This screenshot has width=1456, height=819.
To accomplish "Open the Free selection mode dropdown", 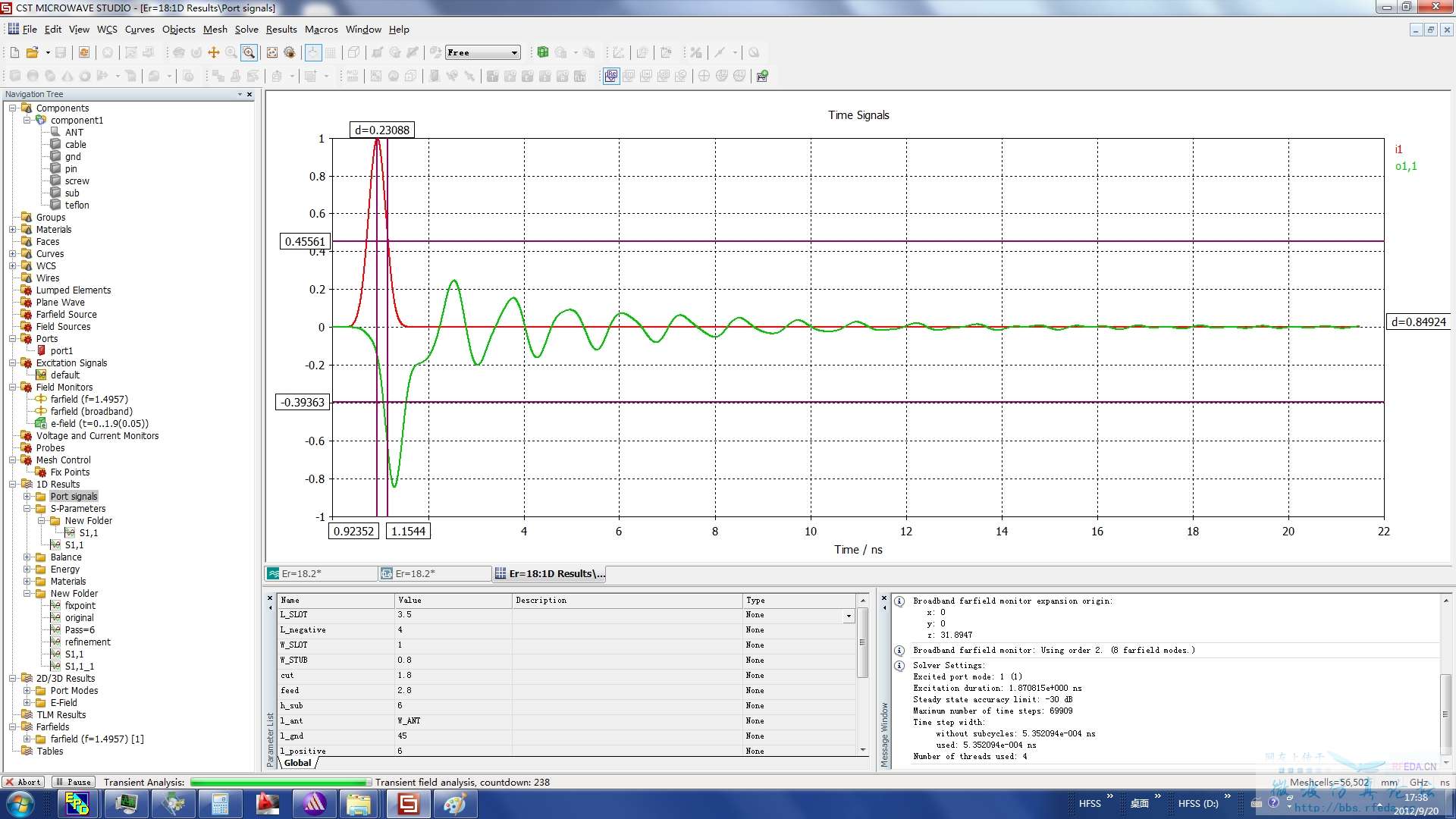I will 514,52.
